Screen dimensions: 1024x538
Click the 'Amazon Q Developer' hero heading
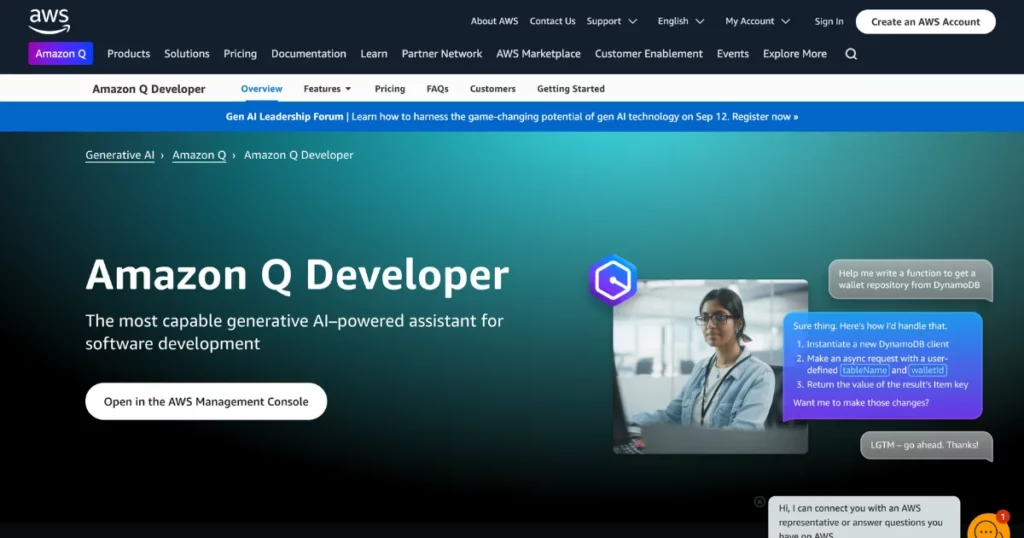[297, 275]
